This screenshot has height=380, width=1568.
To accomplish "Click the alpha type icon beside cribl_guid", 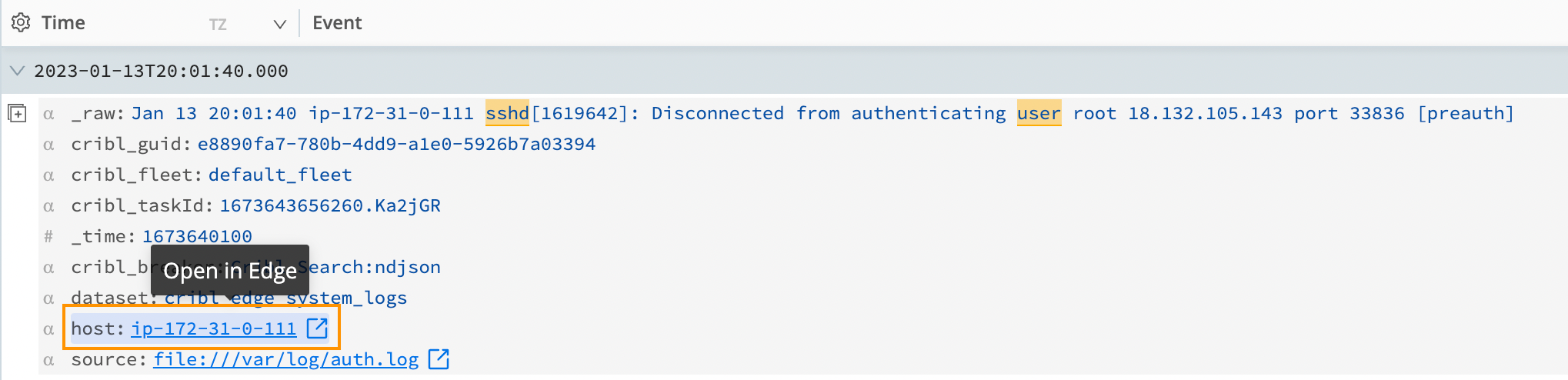I will [48, 145].
